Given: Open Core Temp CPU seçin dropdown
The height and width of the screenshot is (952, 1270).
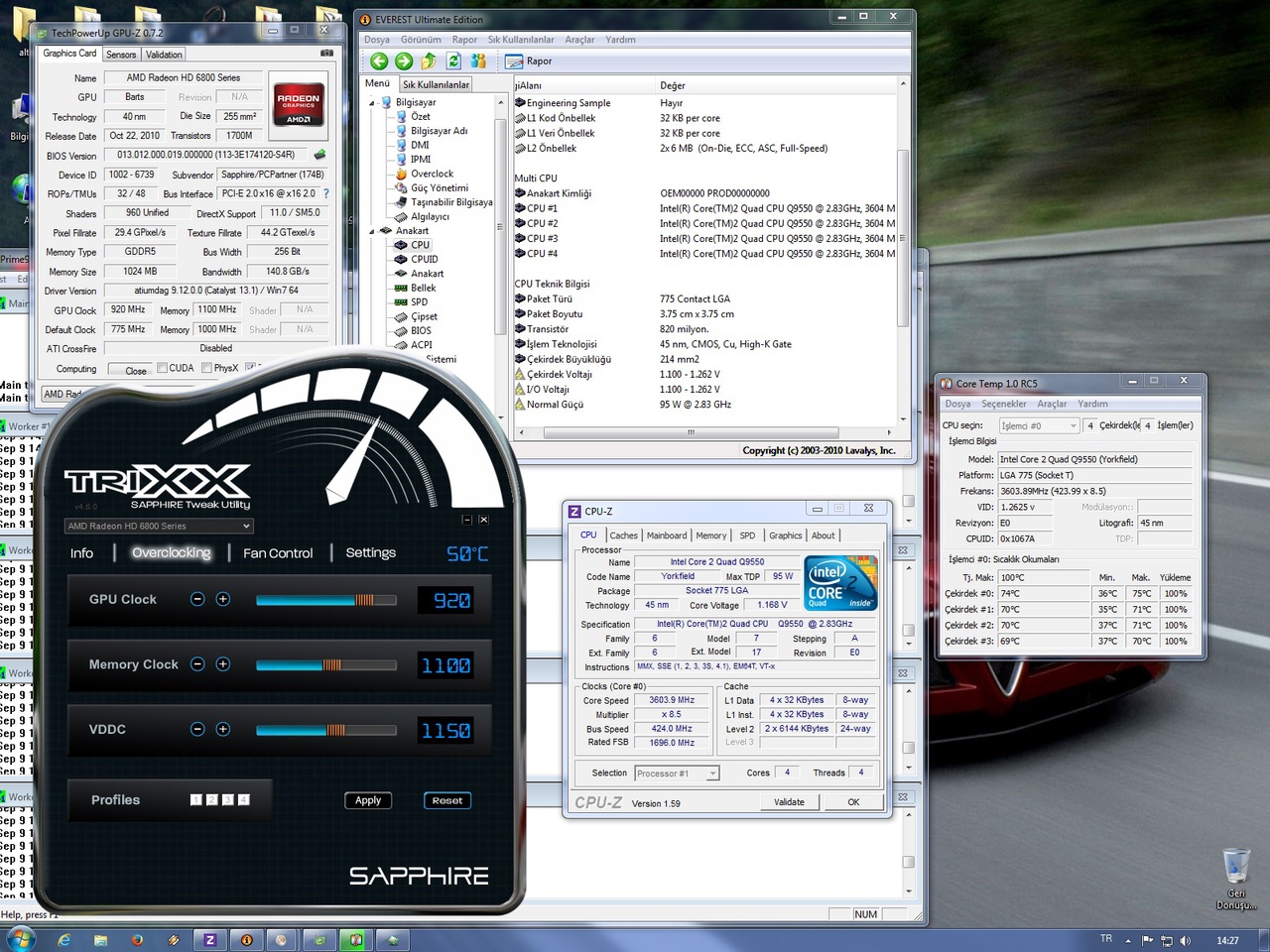Looking at the screenshot, I should tap(1039, 425).
